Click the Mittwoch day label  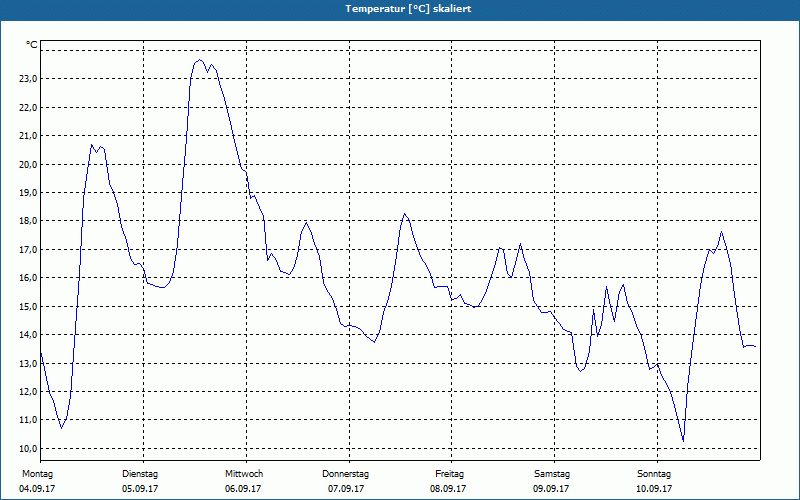(x=244, y=474)
